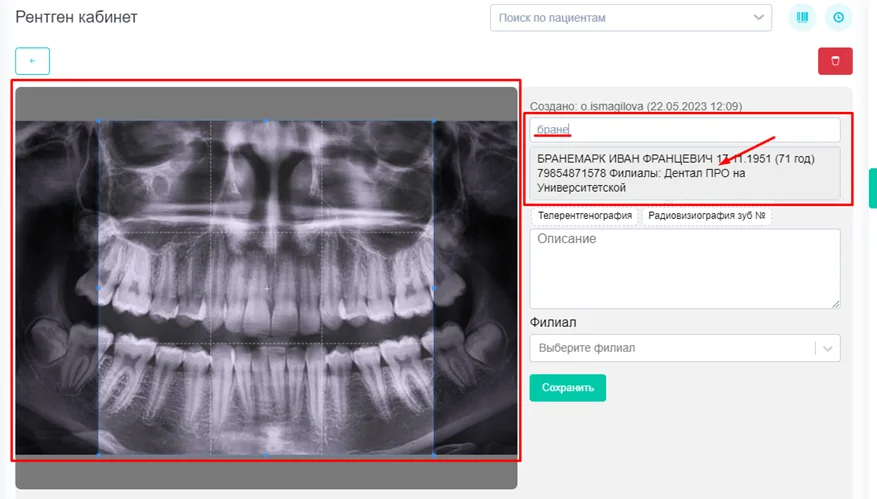Open the 'Поиск по пациентам' dropdown arrow
877x499 pixels.
(x=757, y=18)
